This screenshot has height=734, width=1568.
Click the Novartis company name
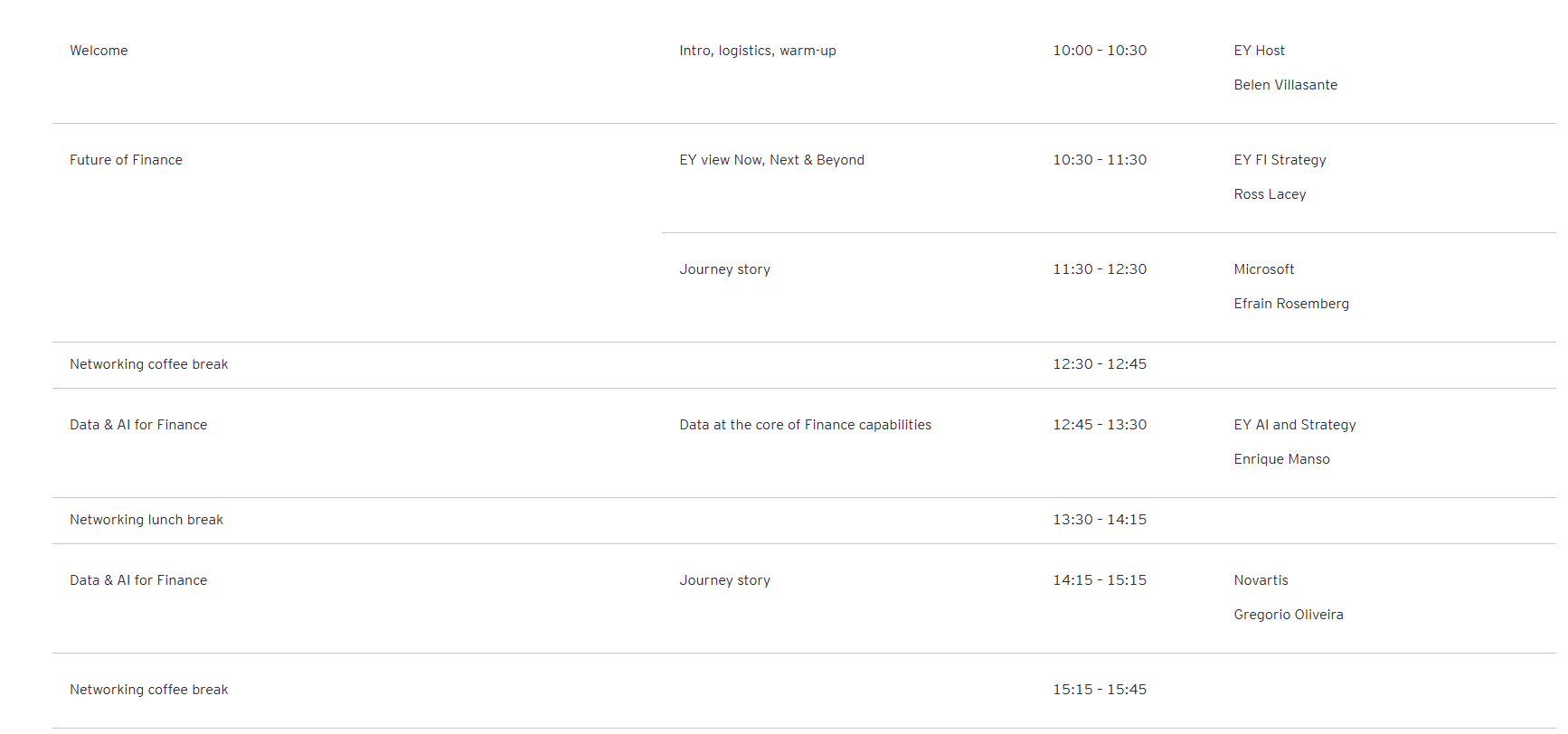point(1261,580)
